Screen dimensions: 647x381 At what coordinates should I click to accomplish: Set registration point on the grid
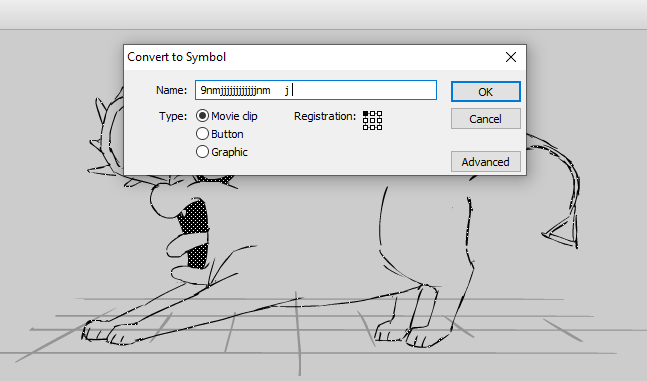coord(372,120)
